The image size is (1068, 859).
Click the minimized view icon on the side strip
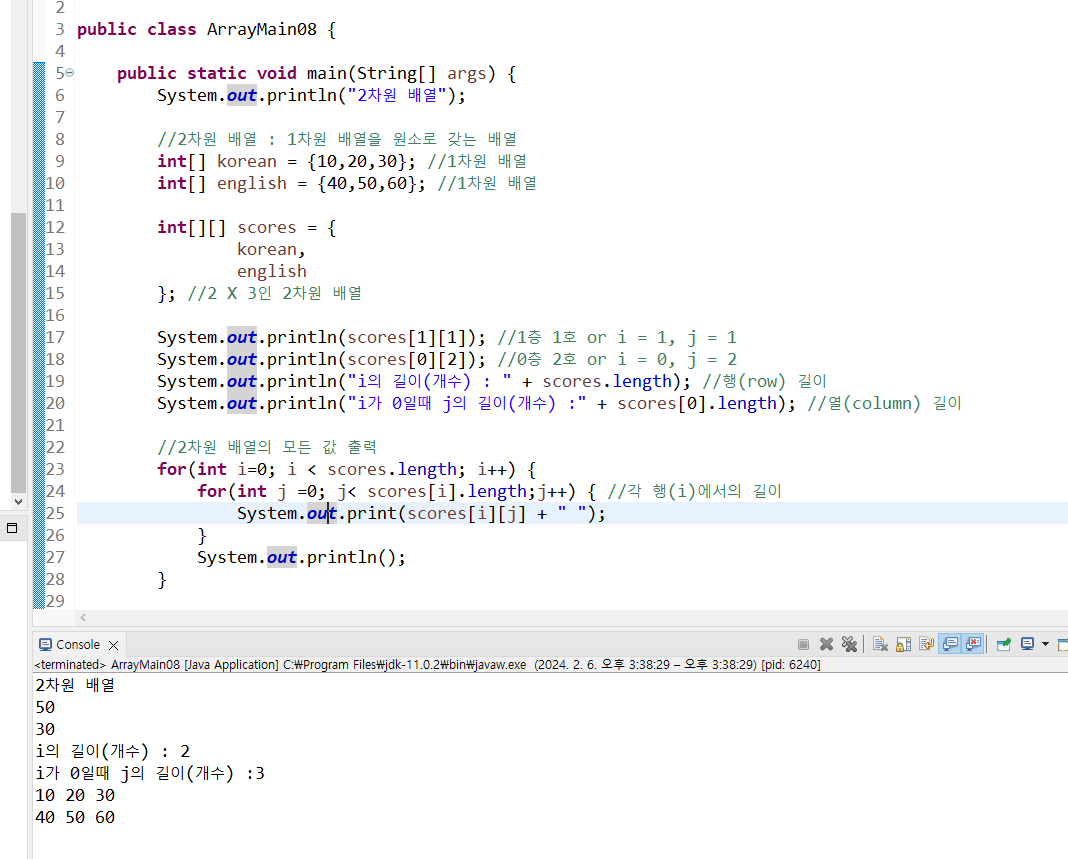click(12, 528)
